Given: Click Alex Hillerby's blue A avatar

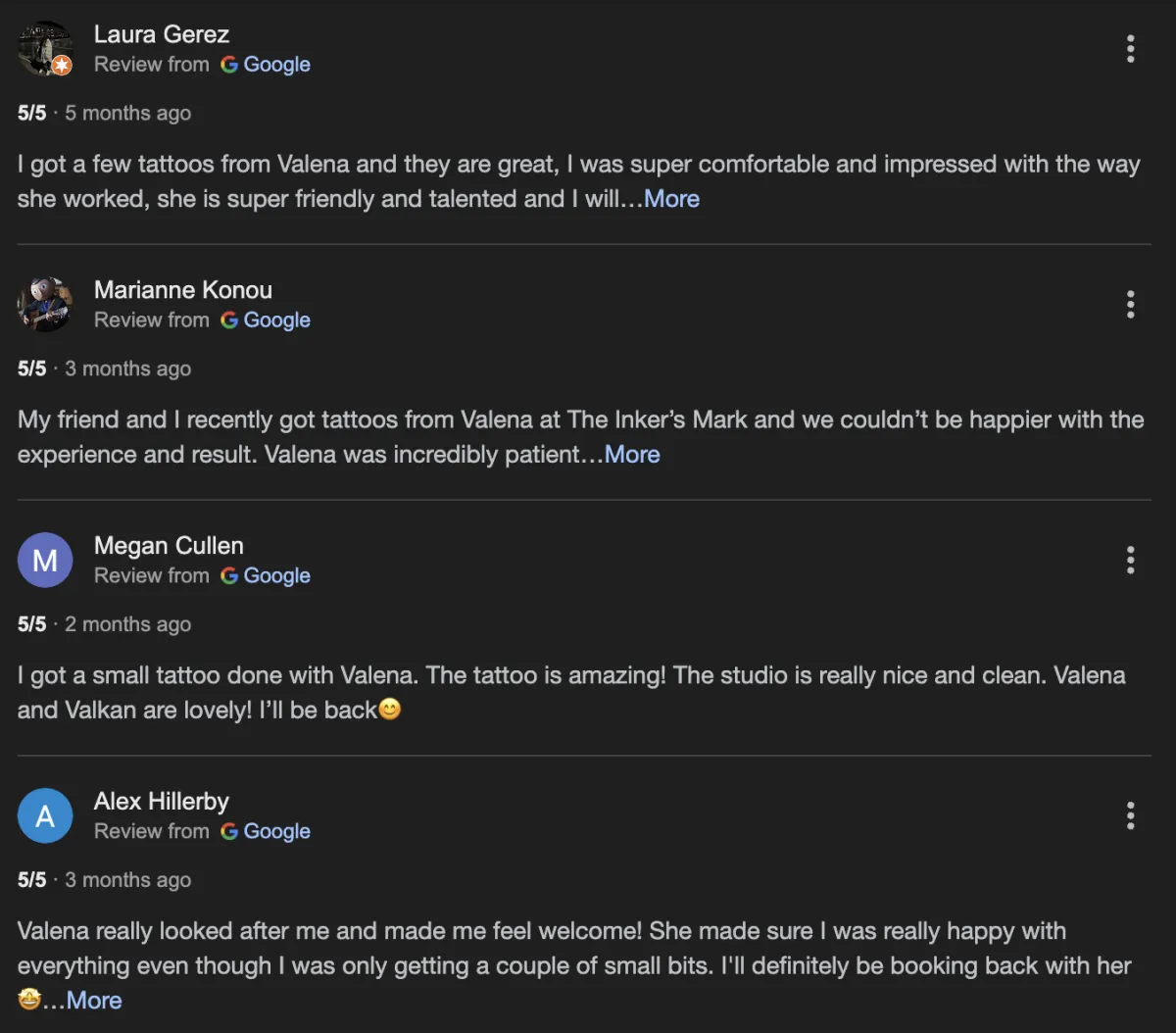Looking at the screenshot, I should click(45, 816).
